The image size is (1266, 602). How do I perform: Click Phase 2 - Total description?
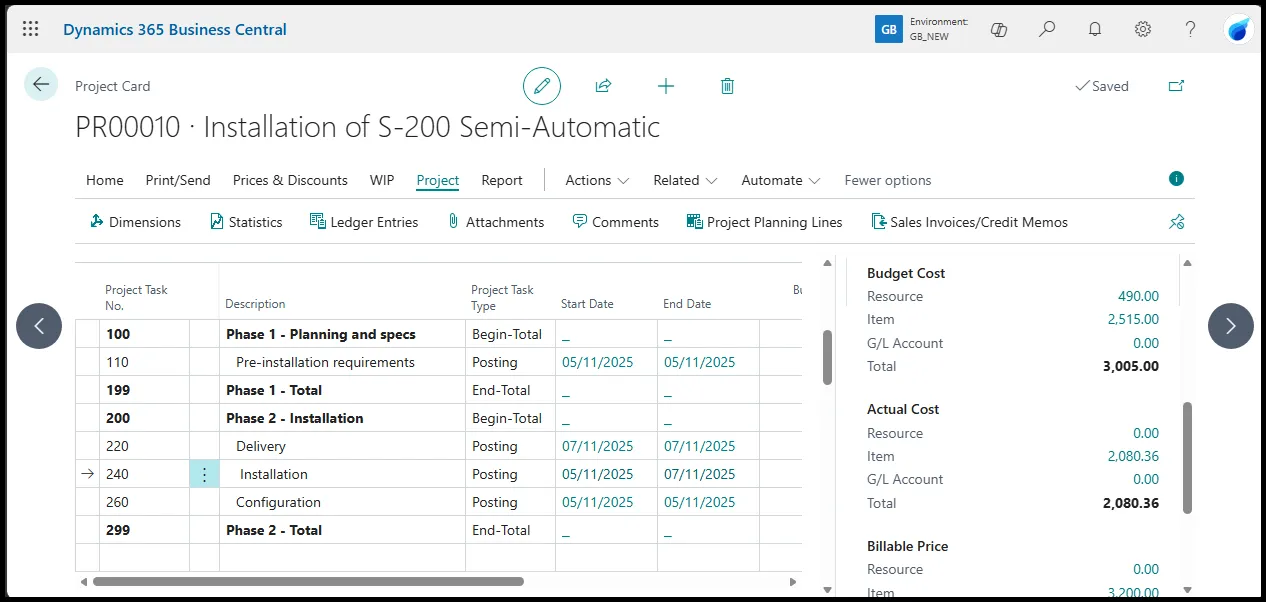274,530
